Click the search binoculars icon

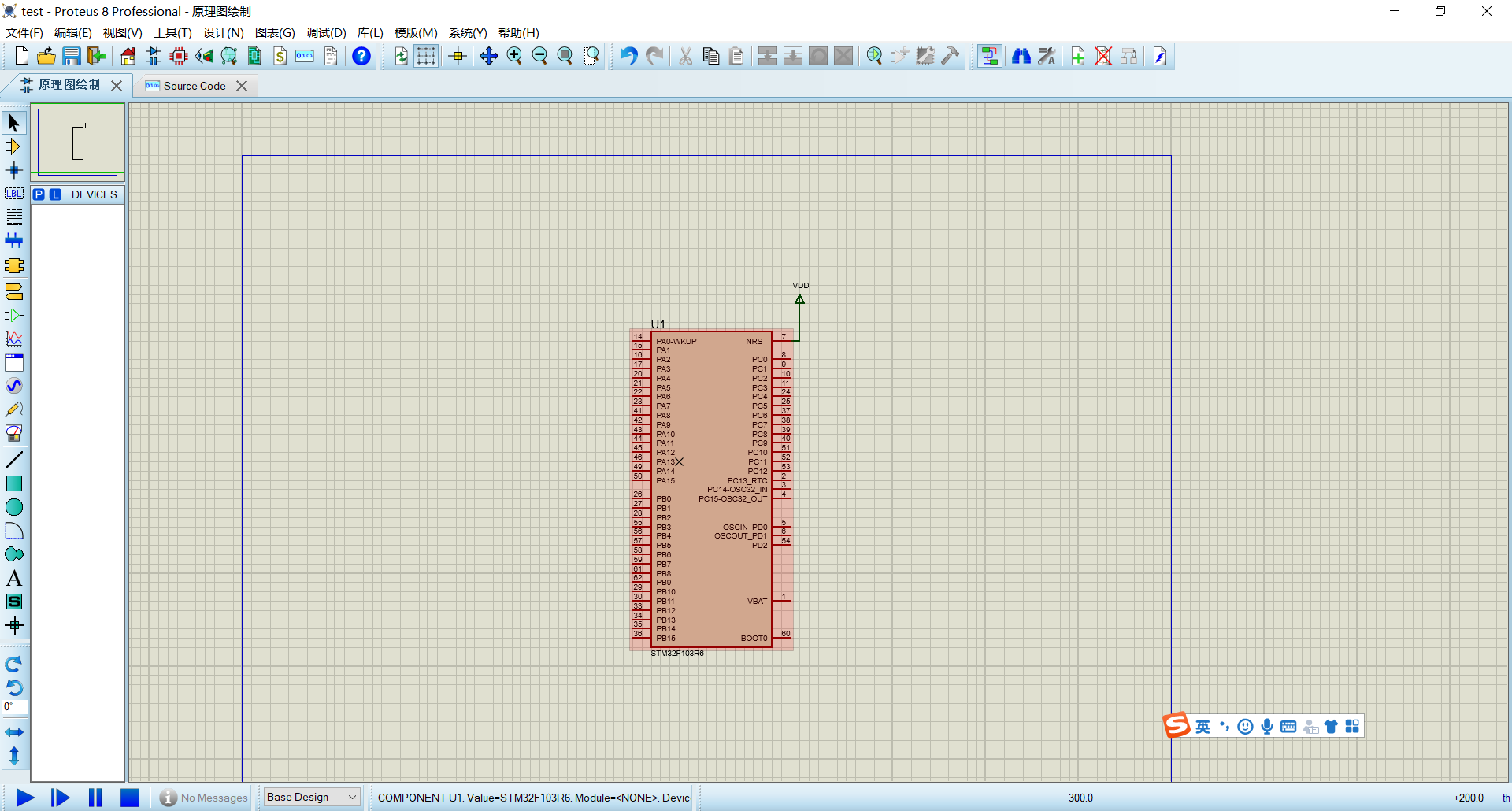coord(1021,56)
